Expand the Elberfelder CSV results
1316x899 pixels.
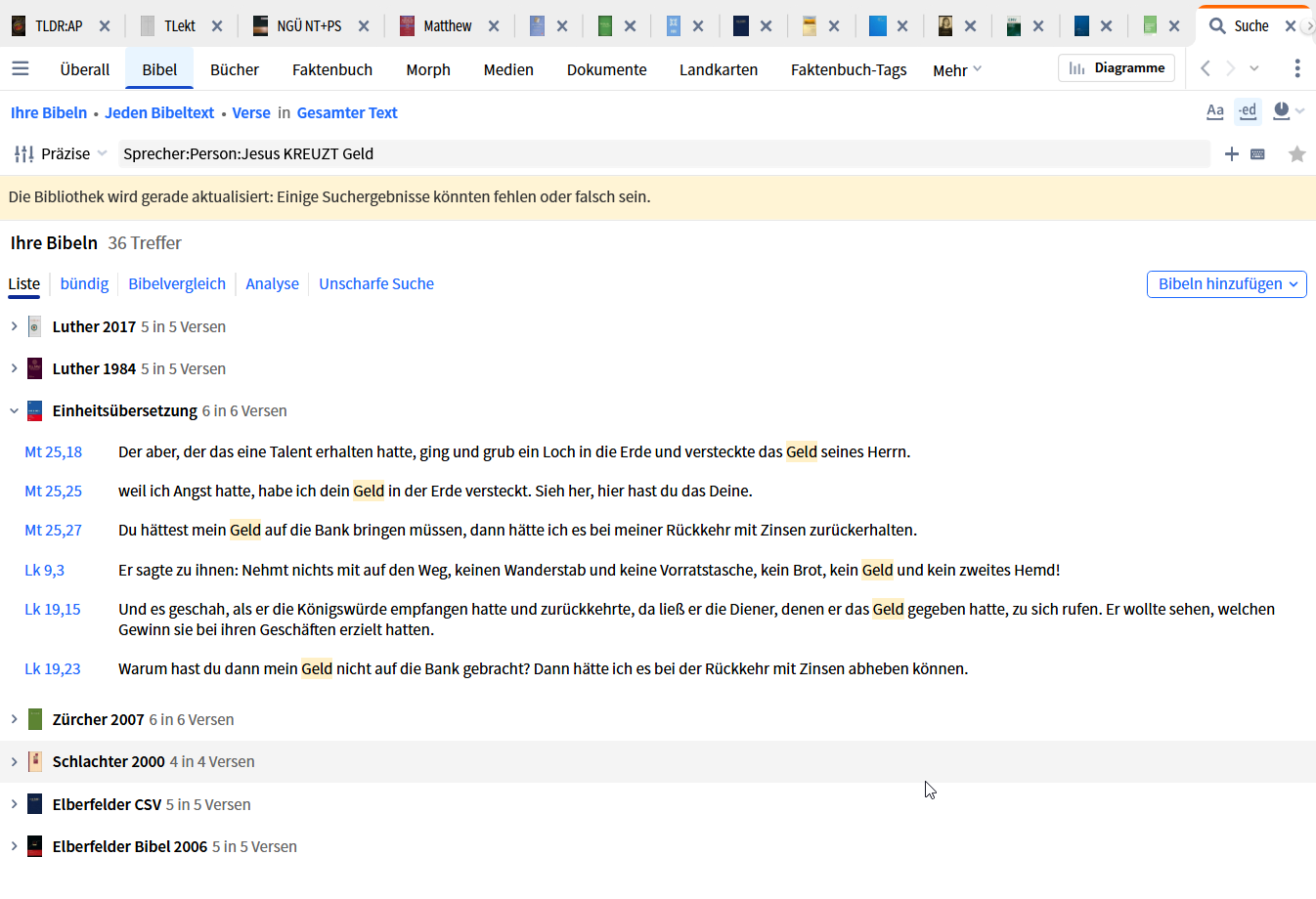coord(14,804)
